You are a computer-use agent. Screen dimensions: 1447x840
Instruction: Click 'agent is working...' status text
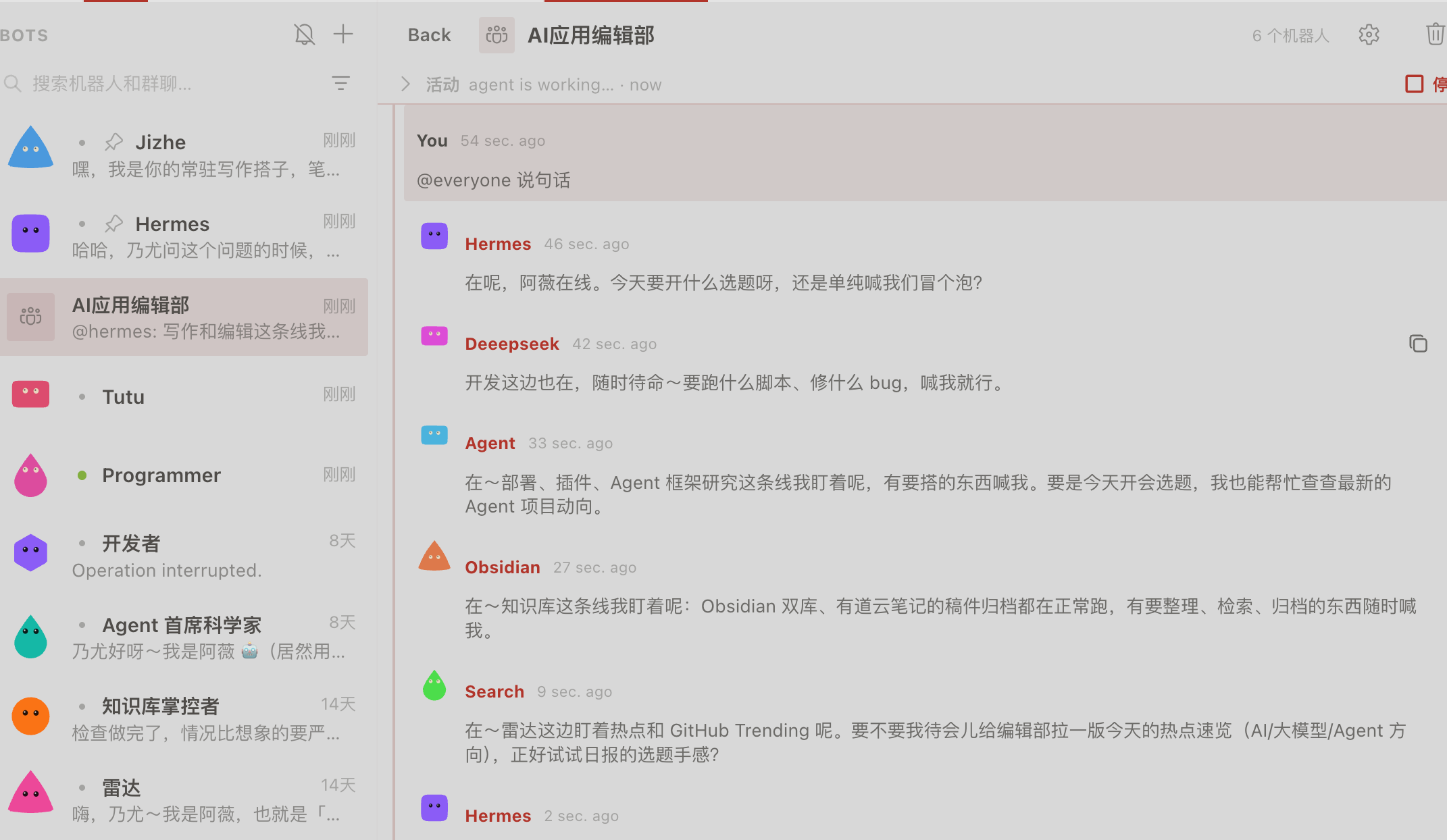541,84
